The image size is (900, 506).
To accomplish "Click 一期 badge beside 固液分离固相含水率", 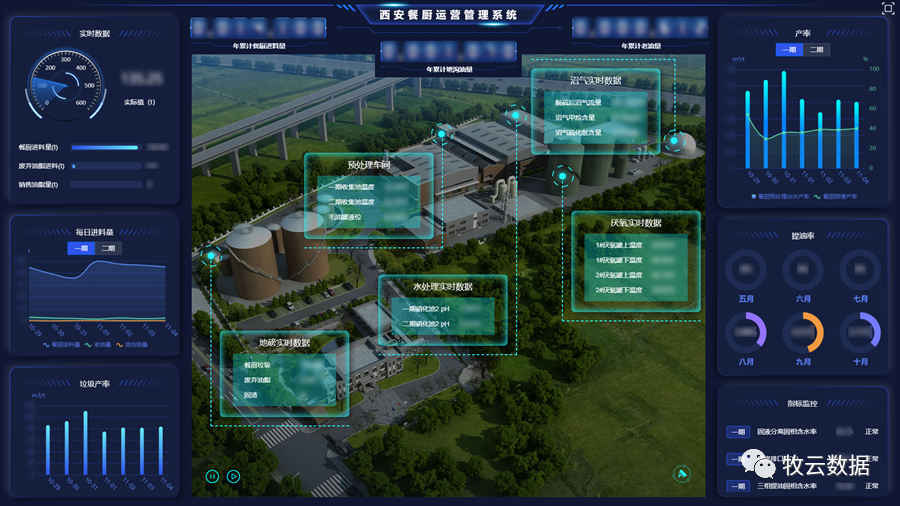I will point(737,432).
